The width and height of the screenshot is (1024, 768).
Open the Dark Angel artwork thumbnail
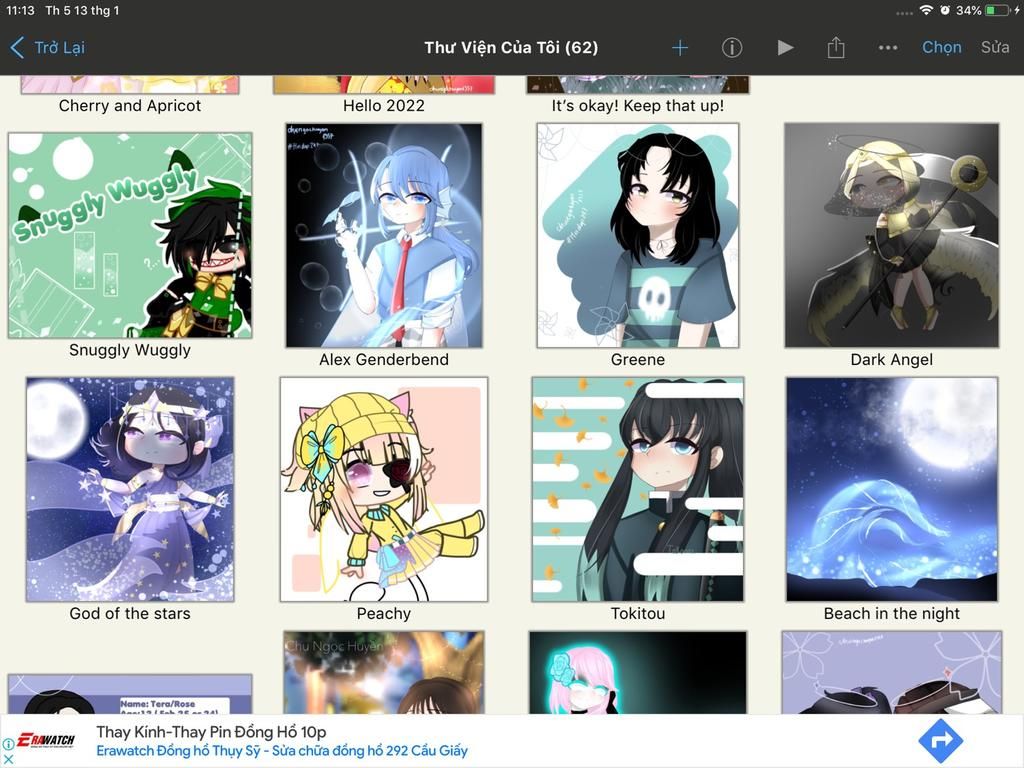pyautogui.click(x=891, y=235)
